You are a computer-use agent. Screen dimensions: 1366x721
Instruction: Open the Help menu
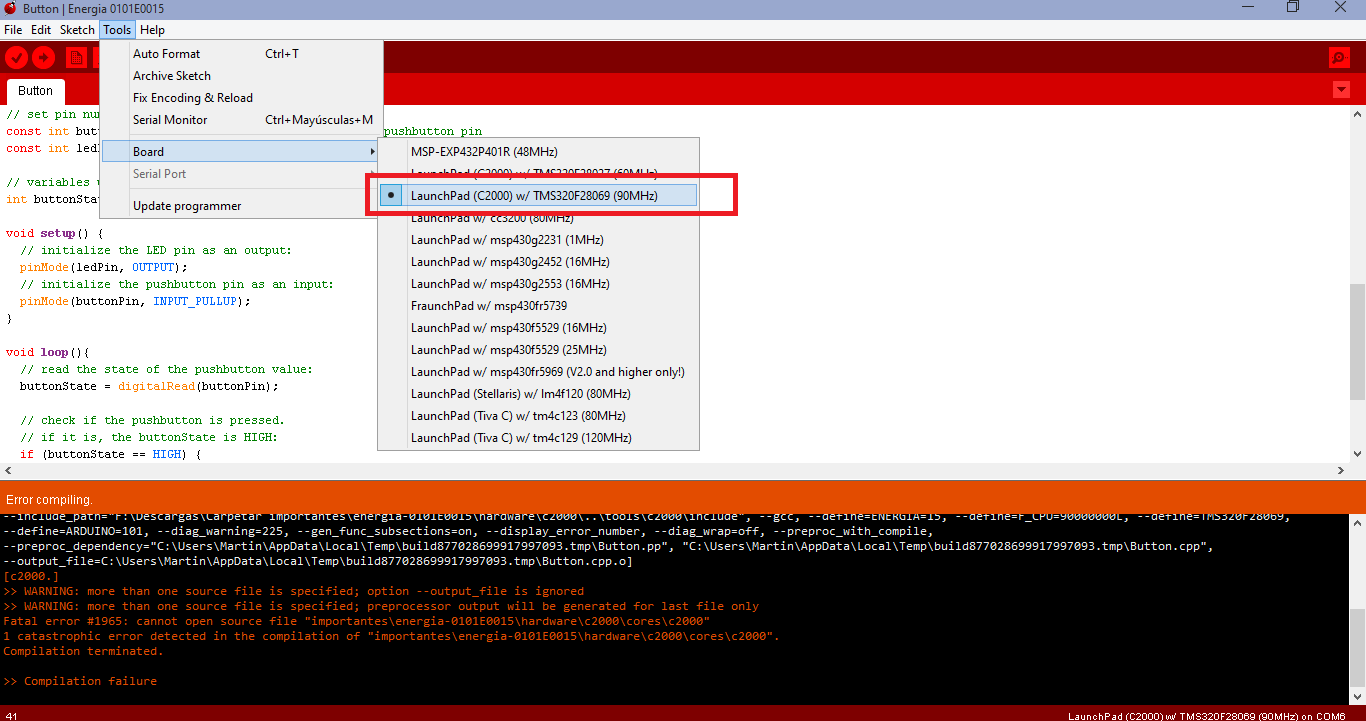[x=152, y=30]
